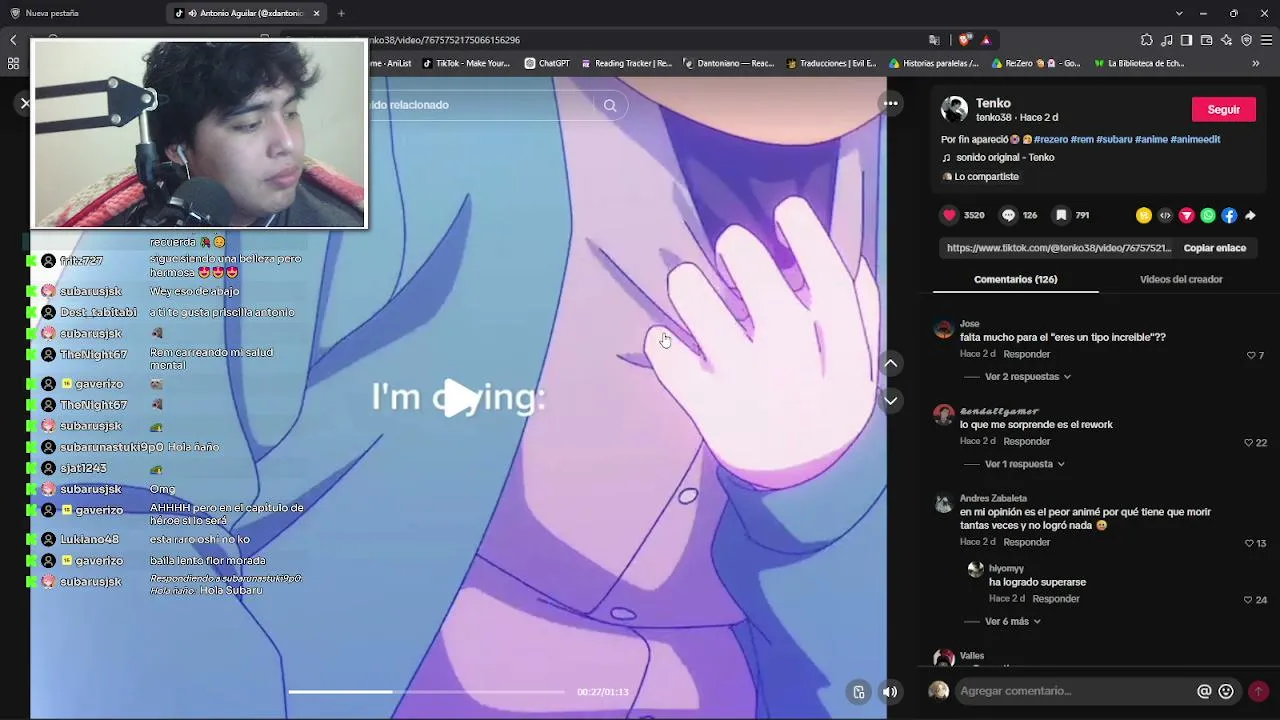Open the ChatGPT bookmark
This screenshot has height=720, width=1280.
547,63
